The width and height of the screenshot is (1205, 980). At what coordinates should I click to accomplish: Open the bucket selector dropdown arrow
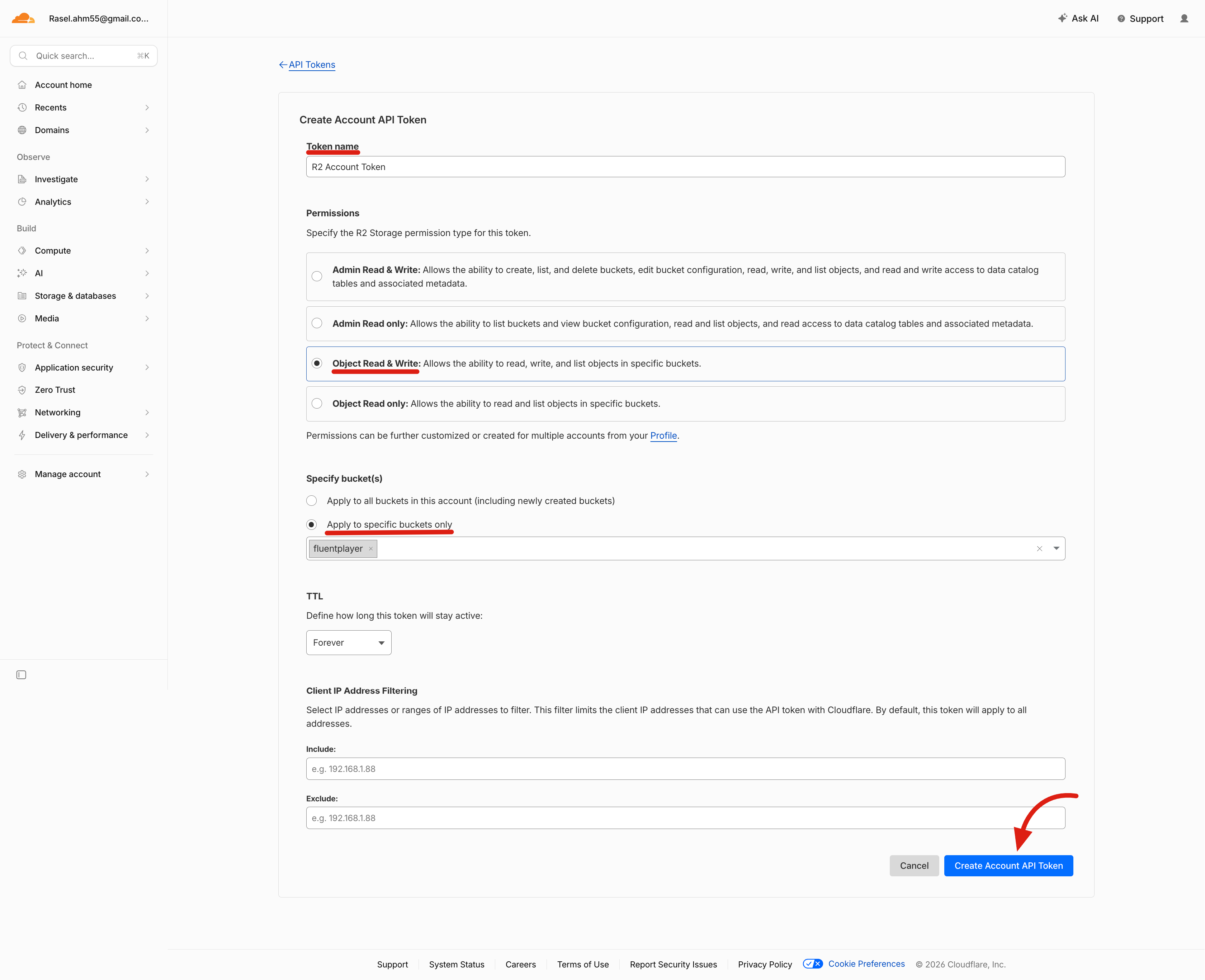point(1056,548)
